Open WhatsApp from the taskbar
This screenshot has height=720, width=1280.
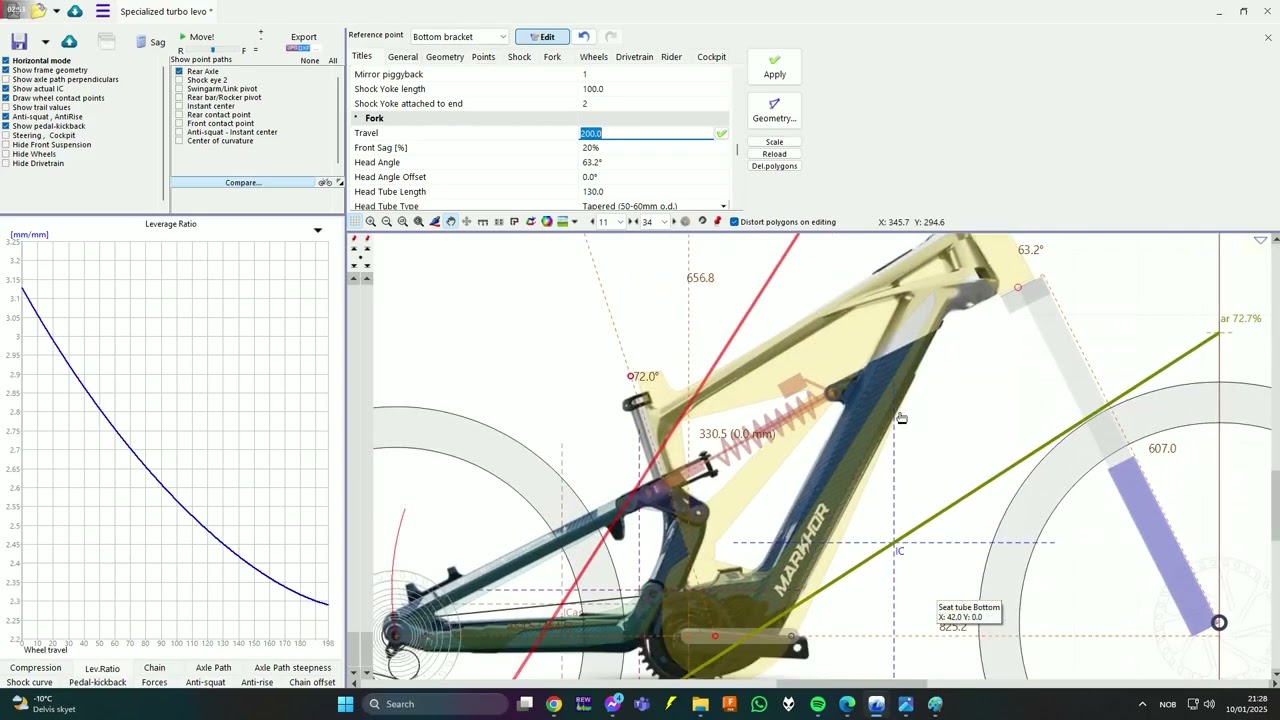pos(759,704)
